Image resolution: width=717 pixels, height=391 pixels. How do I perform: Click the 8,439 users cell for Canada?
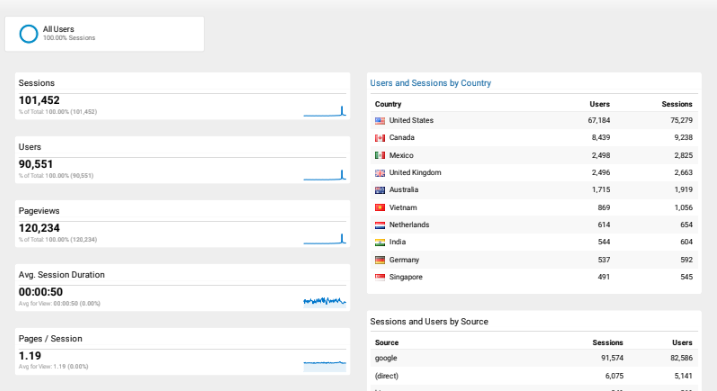point(601,137)
